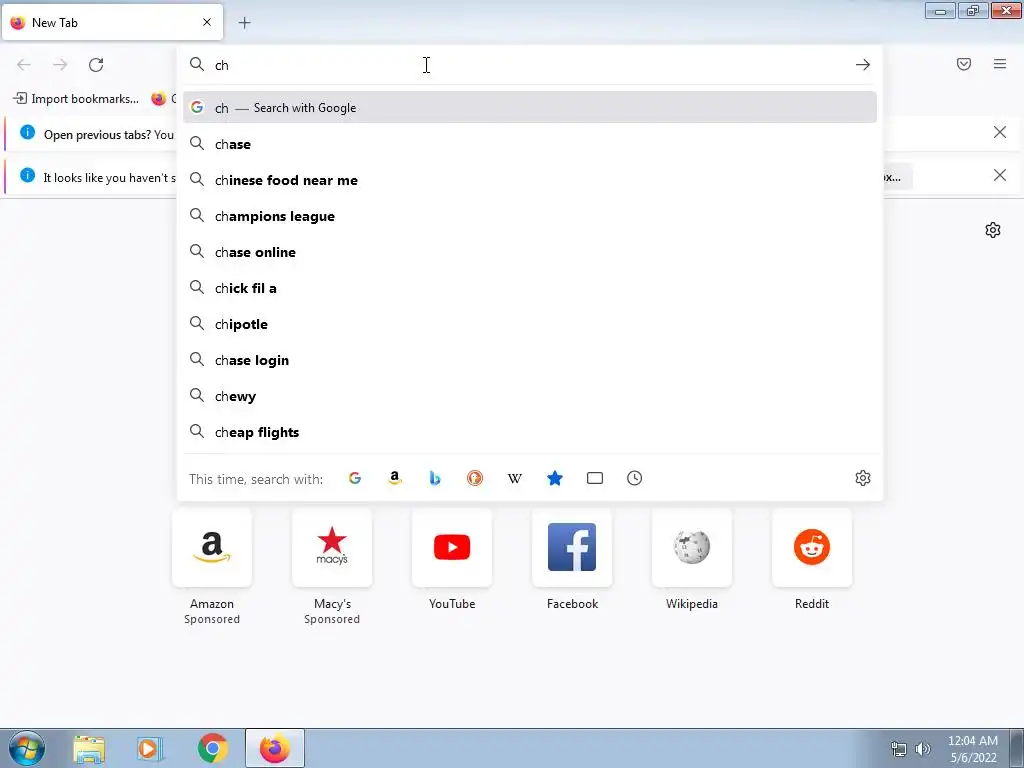Click the Go arrow in address bar
1024x768 pixels.
coord(863,65)
